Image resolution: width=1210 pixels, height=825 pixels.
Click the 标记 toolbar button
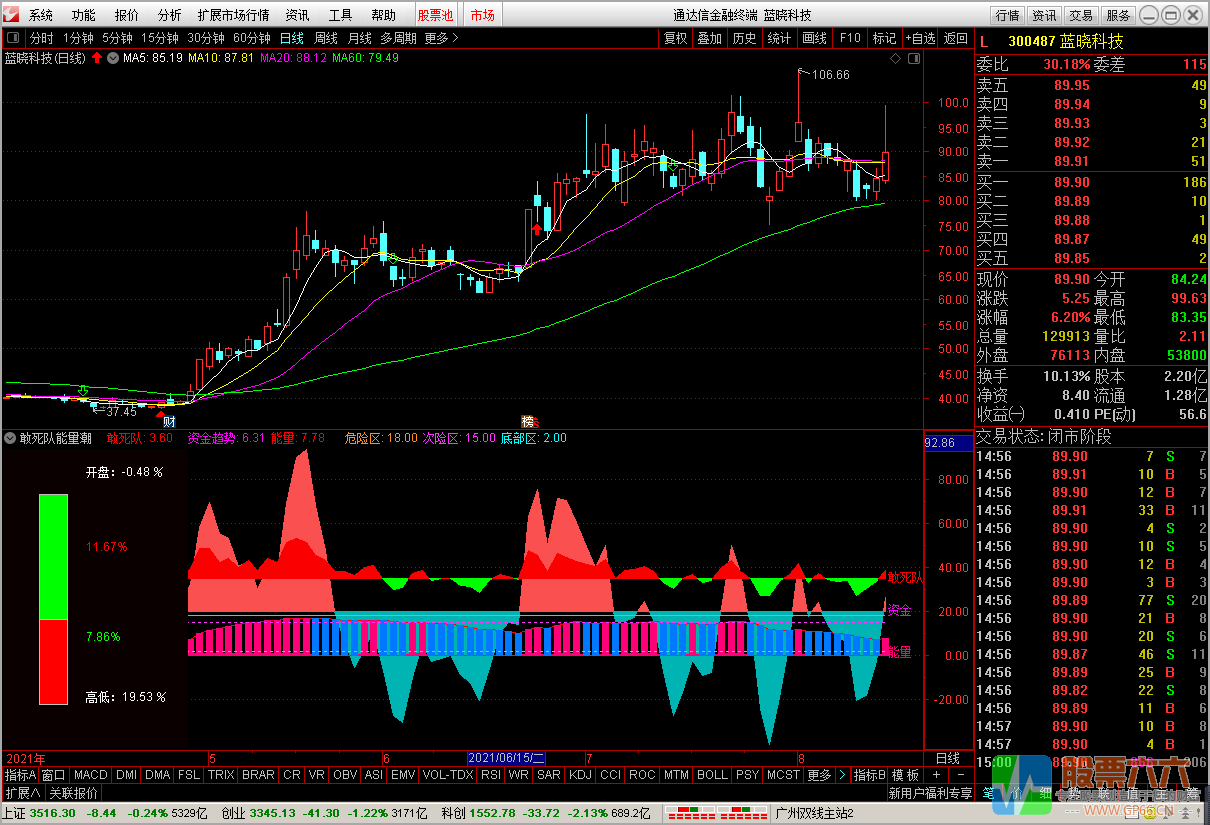pyautogui.click(x=884, y=38)
